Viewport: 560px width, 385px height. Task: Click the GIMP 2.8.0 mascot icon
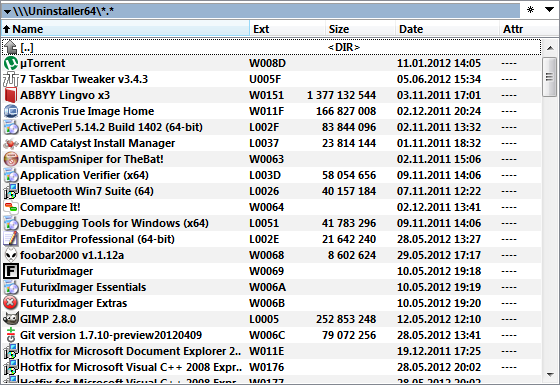point(11,319)
